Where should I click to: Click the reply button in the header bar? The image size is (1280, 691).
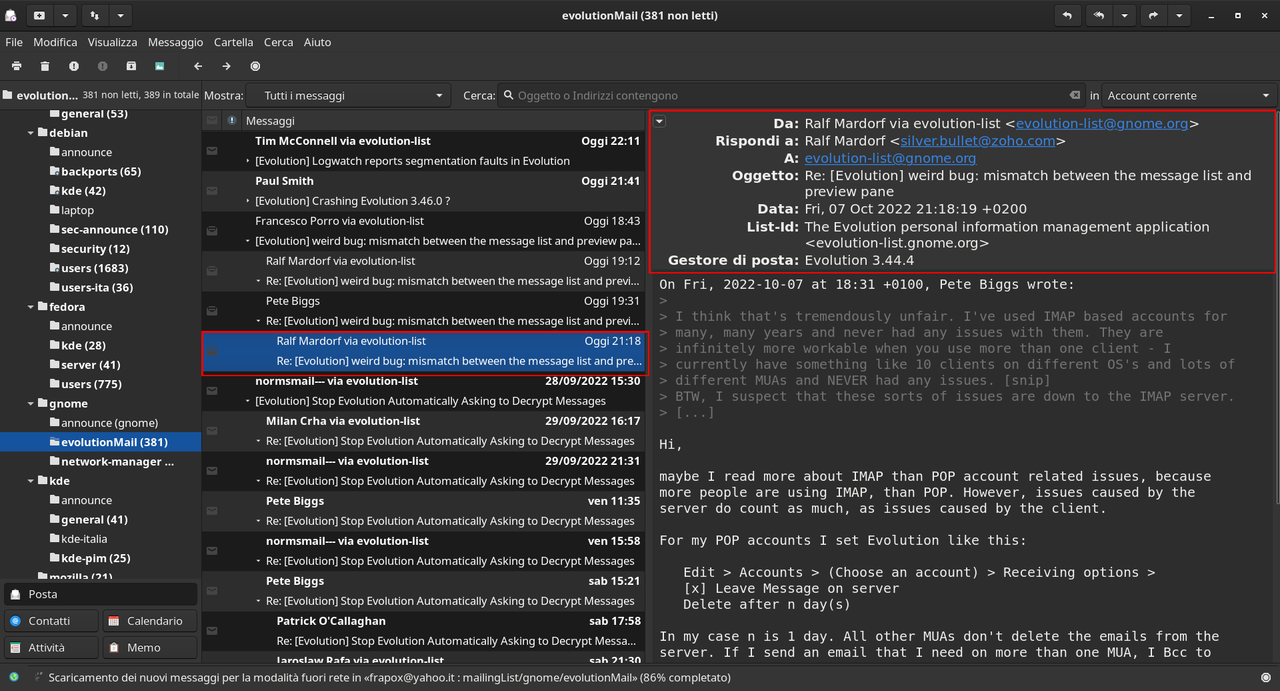(x=1067, y=16)
